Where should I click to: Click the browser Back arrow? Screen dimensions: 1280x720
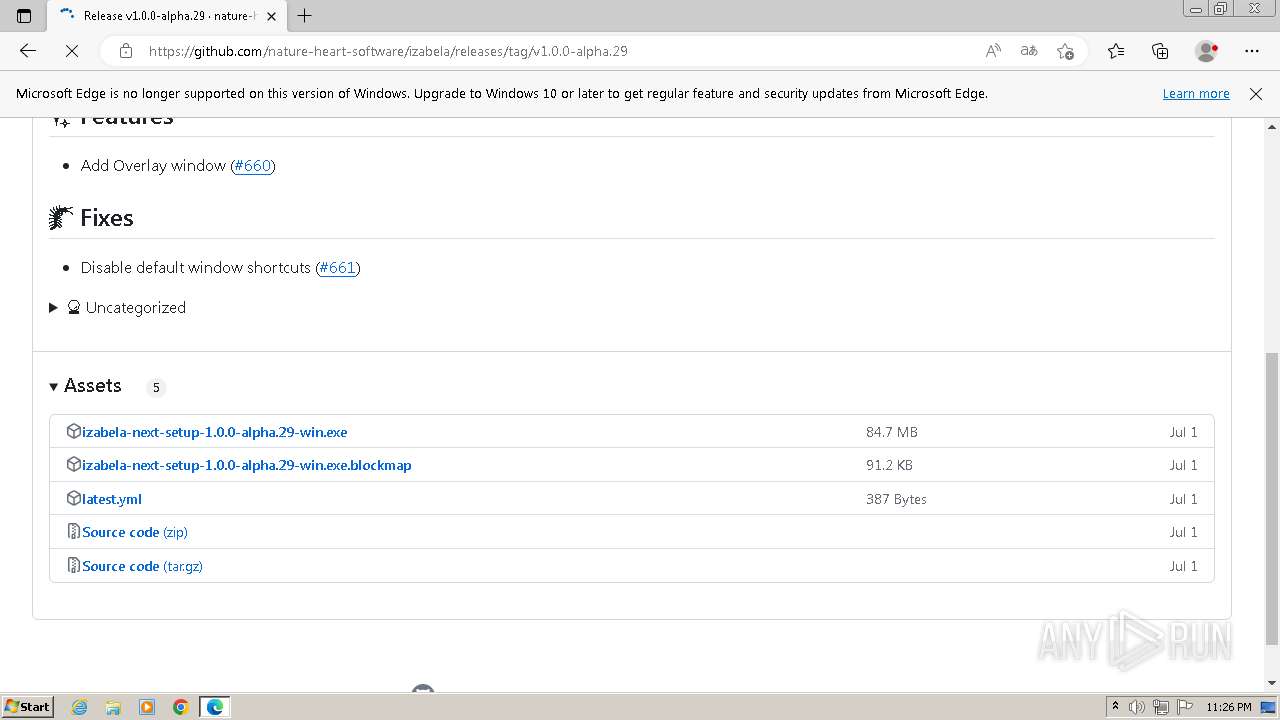point(28,51)
